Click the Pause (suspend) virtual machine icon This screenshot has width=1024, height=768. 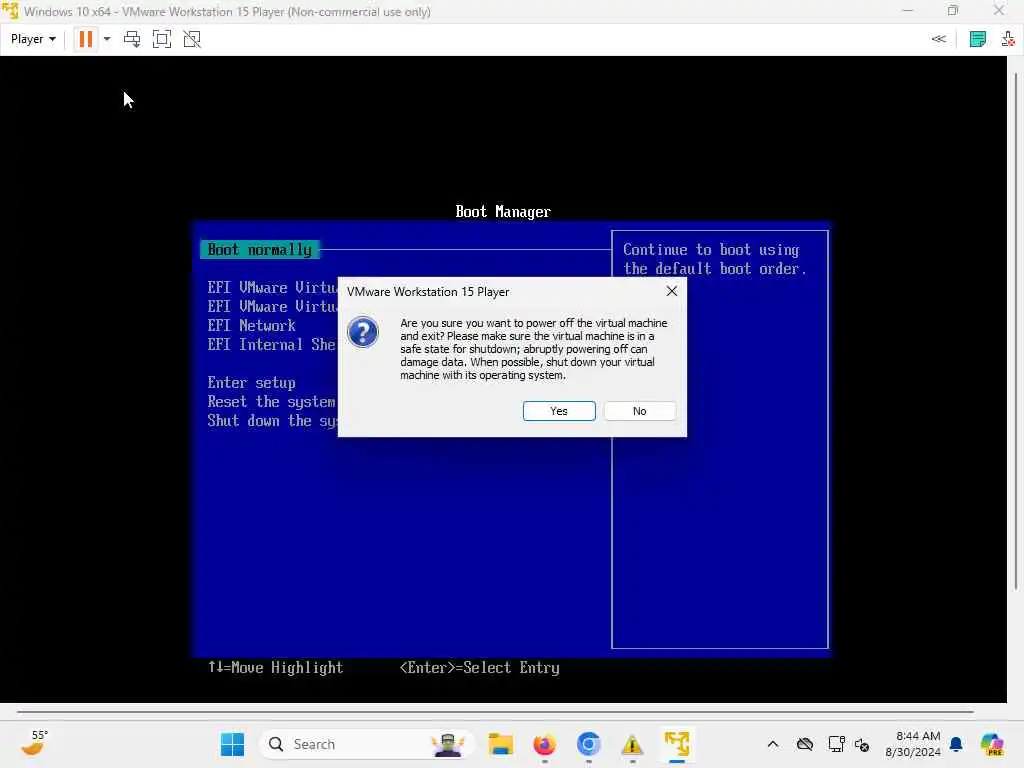[86, 39]
